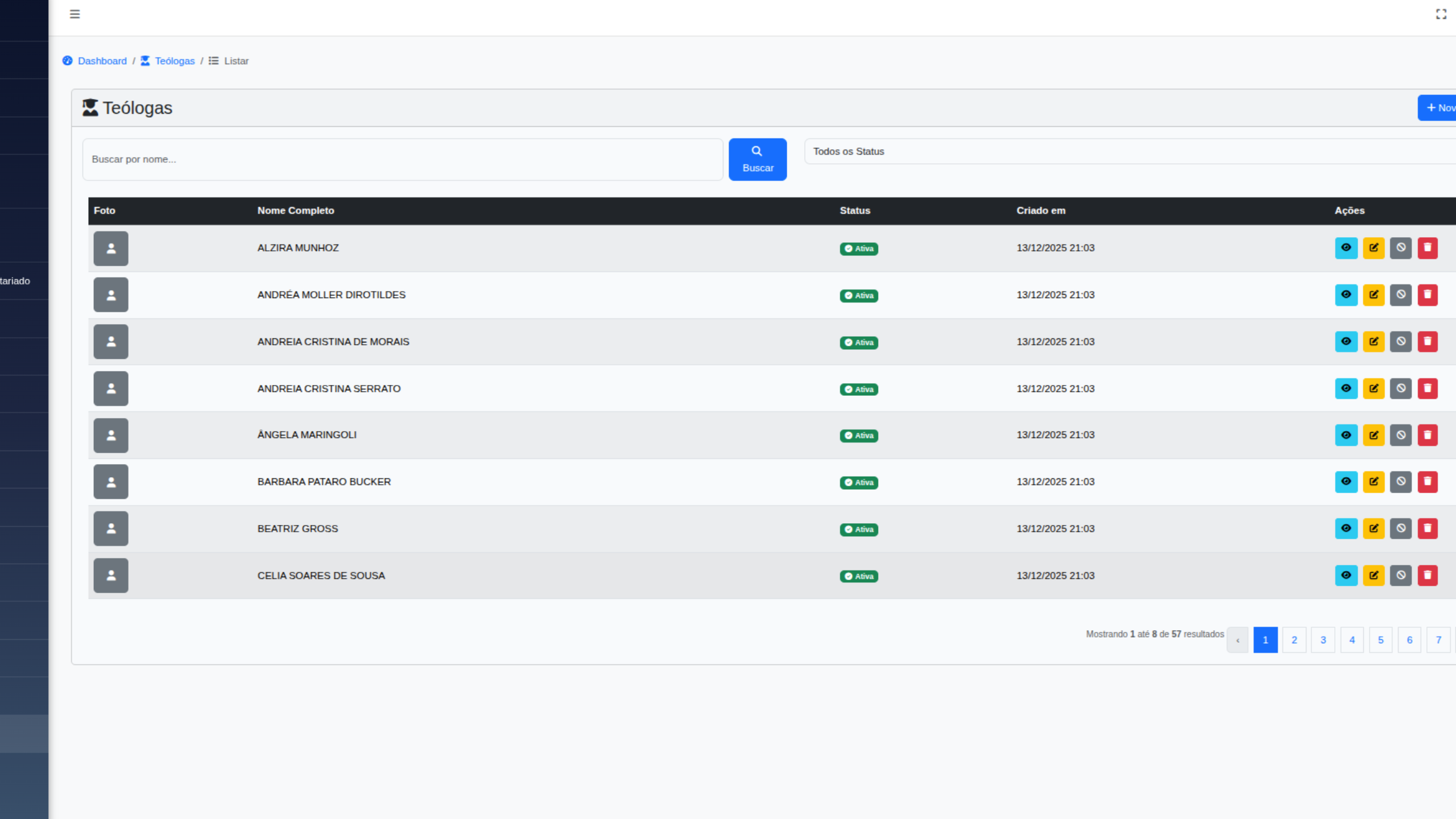The image size is (1456, 819).
Task: Deactivate ANDREIA CRISTINA SERRATO
Action: [x=1401, y=389]
